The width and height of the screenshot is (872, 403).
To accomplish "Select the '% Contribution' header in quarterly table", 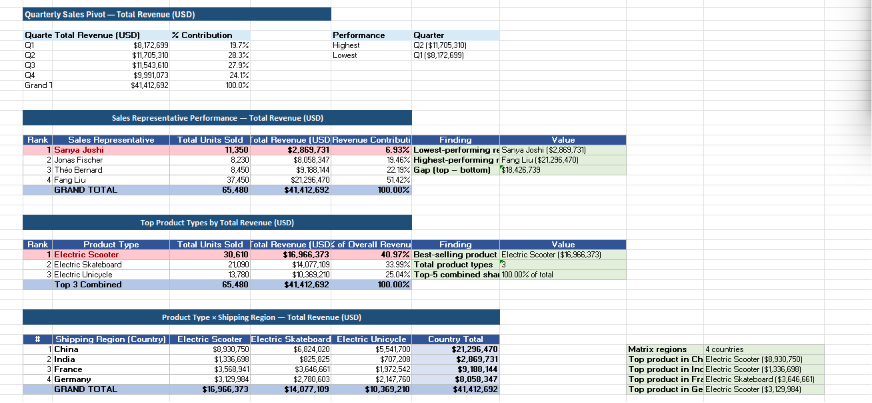I will point(210,35).
